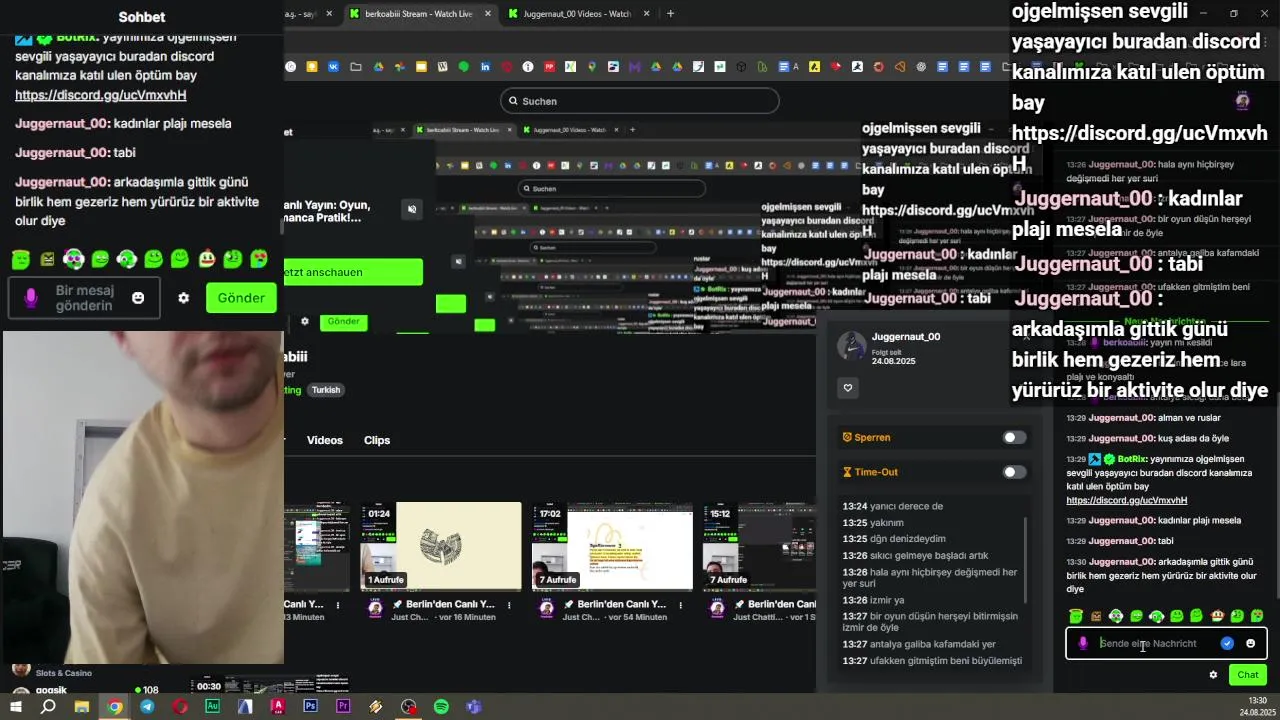
Task: Open the Wikipedia W bookmark
Action: pos(442,67)
